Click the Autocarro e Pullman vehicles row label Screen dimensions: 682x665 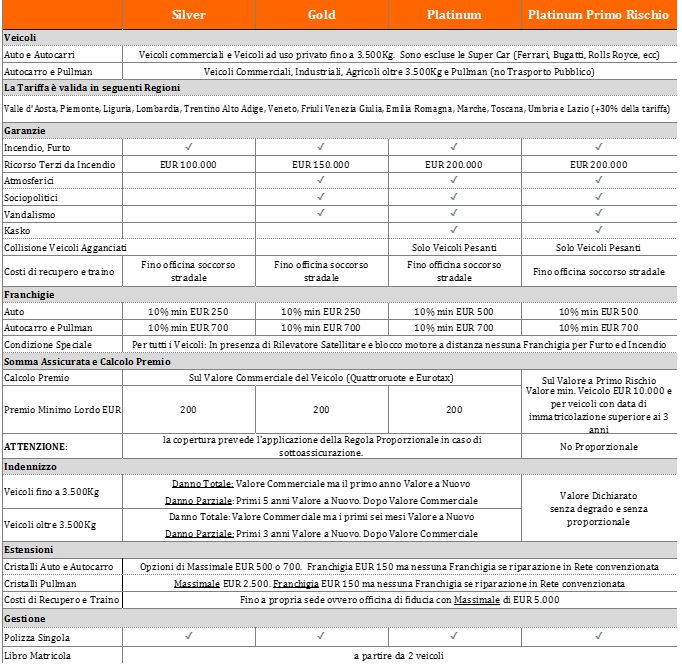tap(48, 72)
